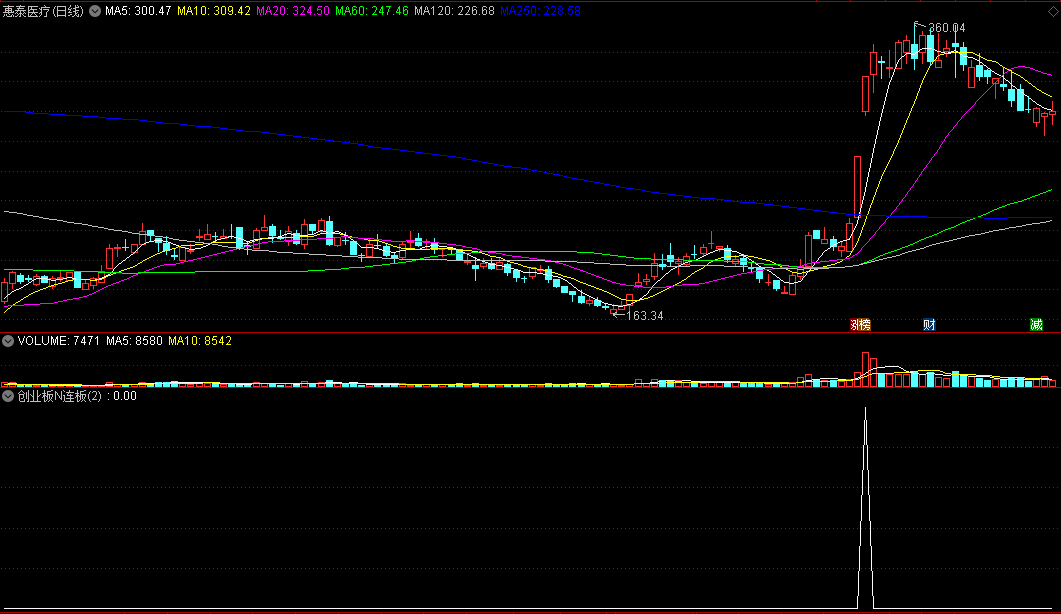Open the red 涨 event marker

coord(855,325)
